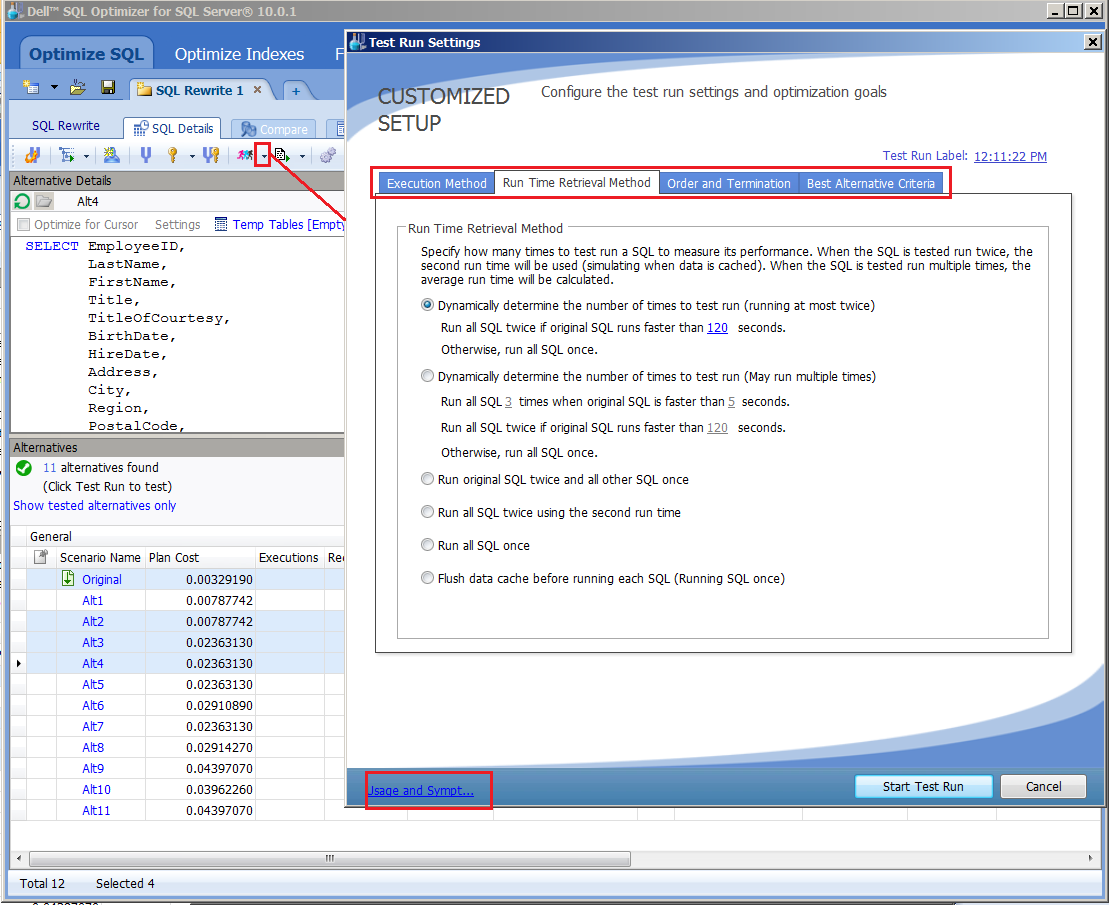This screenshot has width=1109, height=905.
Task: Open the dropdown arrow next to the key icon
Action: (x=191, y=155)
